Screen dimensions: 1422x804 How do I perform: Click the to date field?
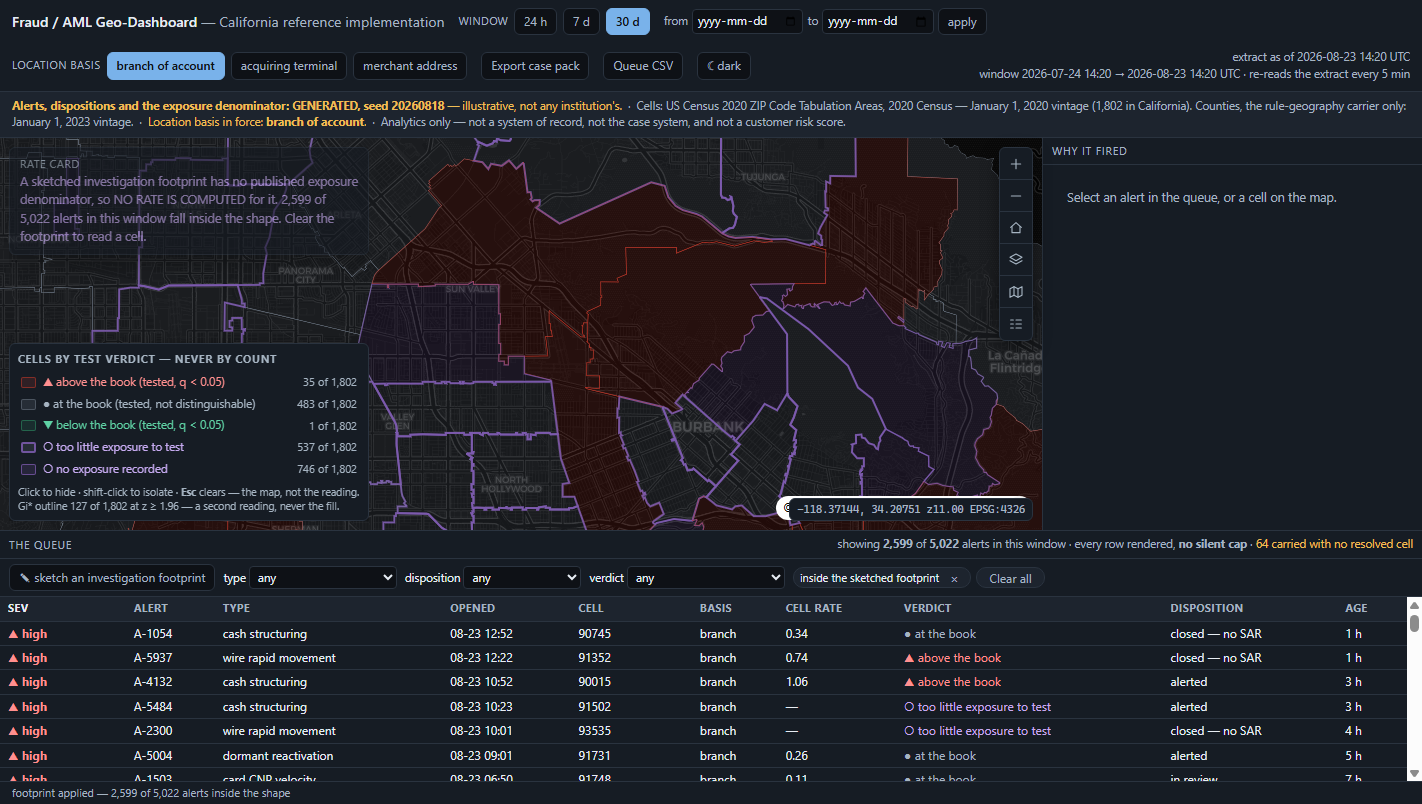(x=877, y=22)
